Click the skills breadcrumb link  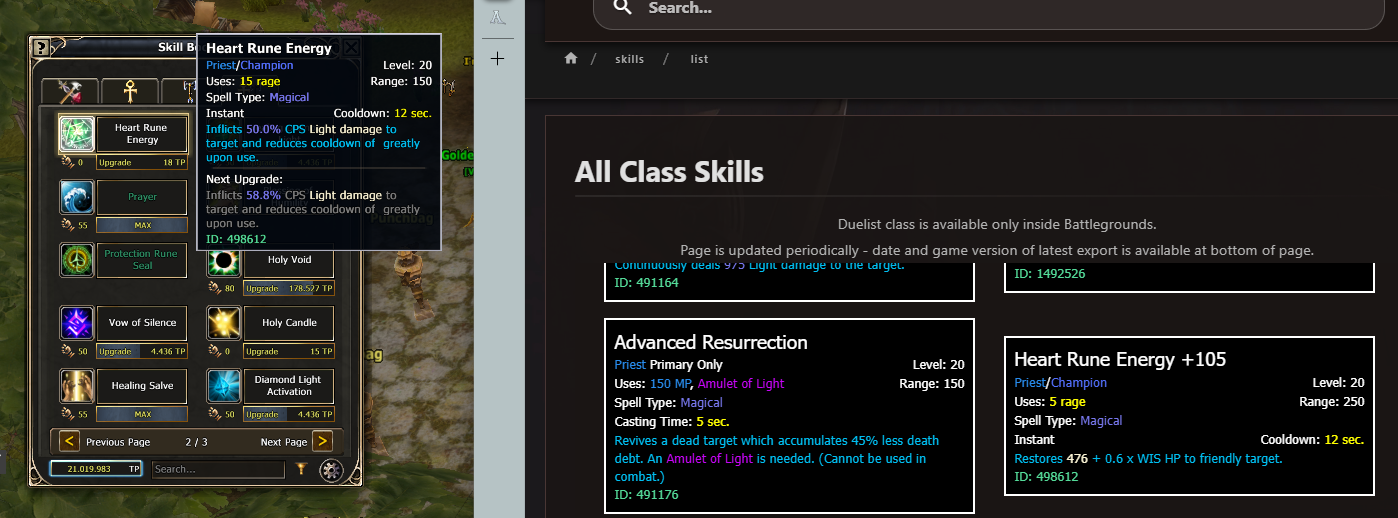click(x=629, y=59)
